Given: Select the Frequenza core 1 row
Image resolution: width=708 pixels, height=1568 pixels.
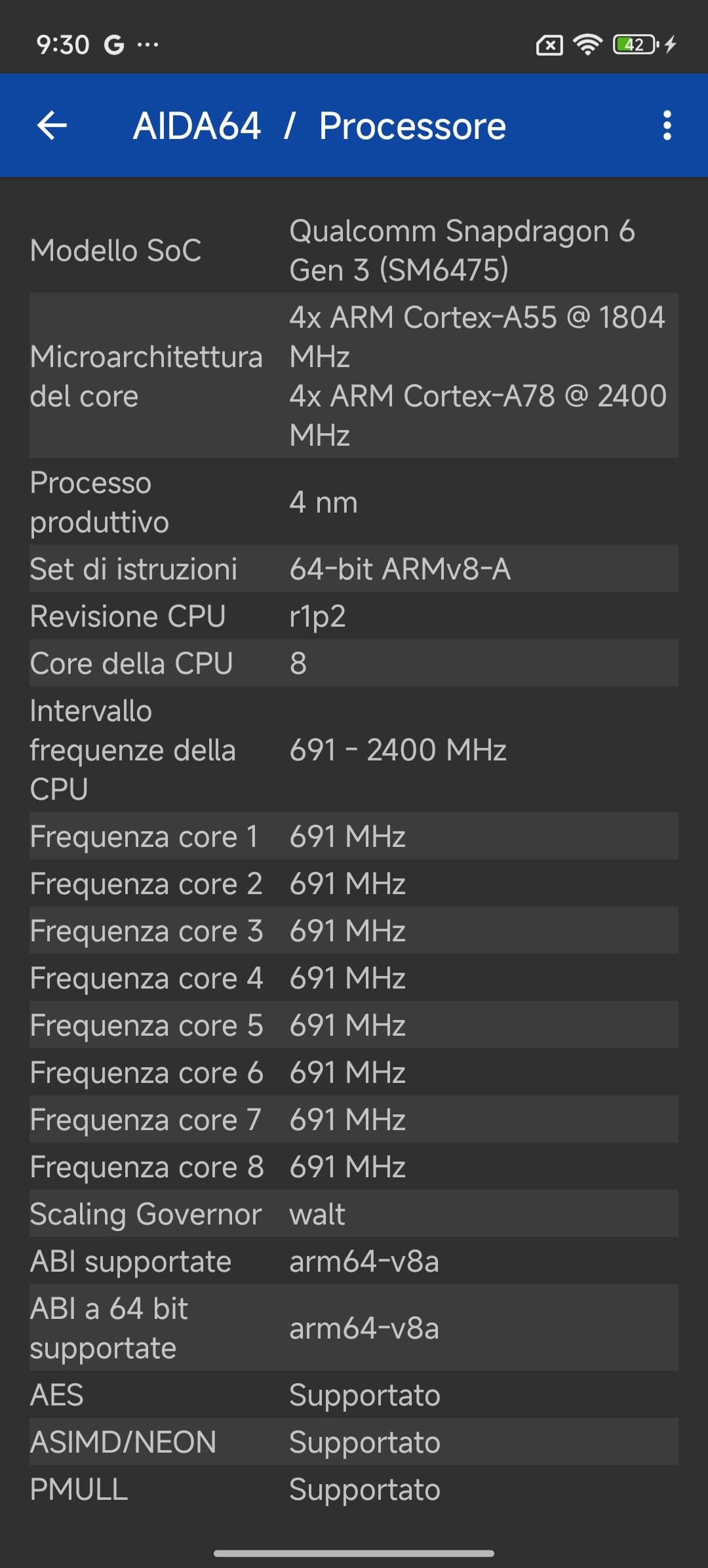Looking at the screenshot, I should pos(354,836).
